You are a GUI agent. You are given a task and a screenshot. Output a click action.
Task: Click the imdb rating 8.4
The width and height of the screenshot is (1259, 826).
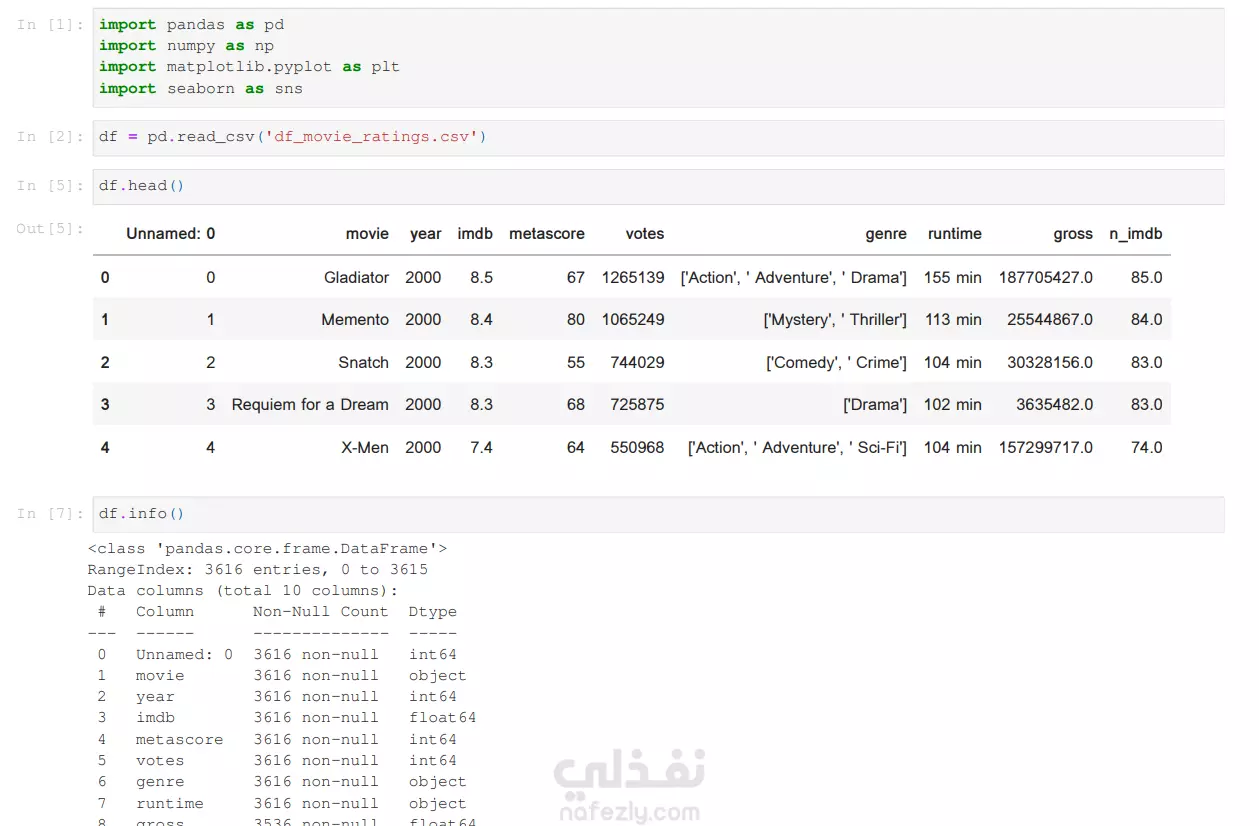coord(482,320)
